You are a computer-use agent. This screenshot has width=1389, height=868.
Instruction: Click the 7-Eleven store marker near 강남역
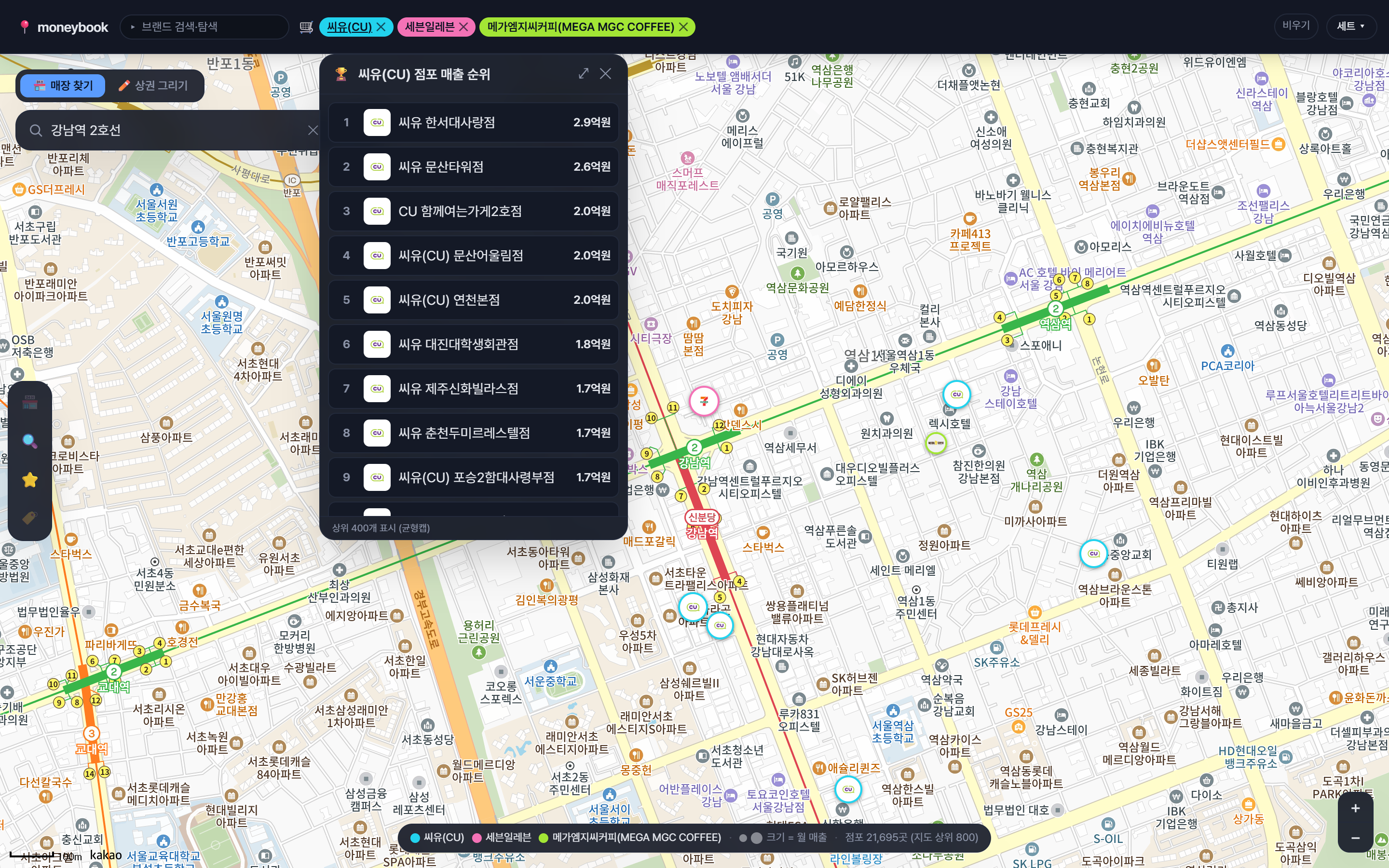(704, 401)
